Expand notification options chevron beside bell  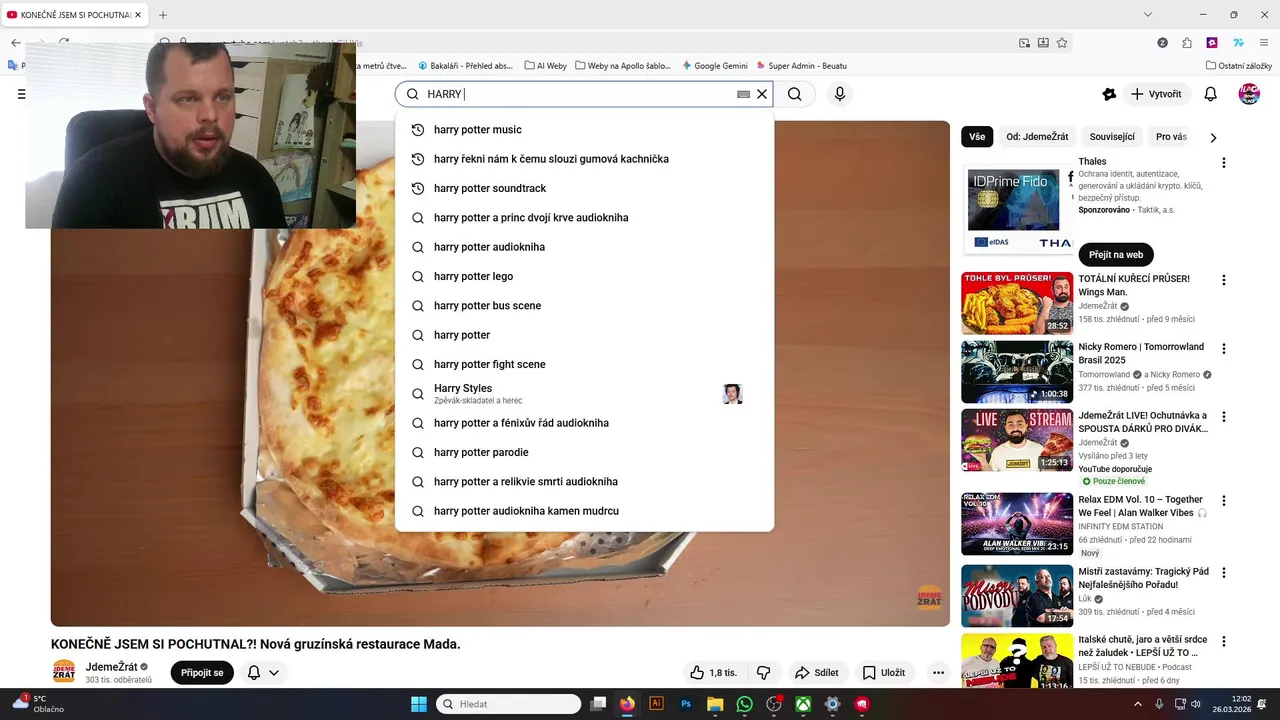click(x=274, y=673)
